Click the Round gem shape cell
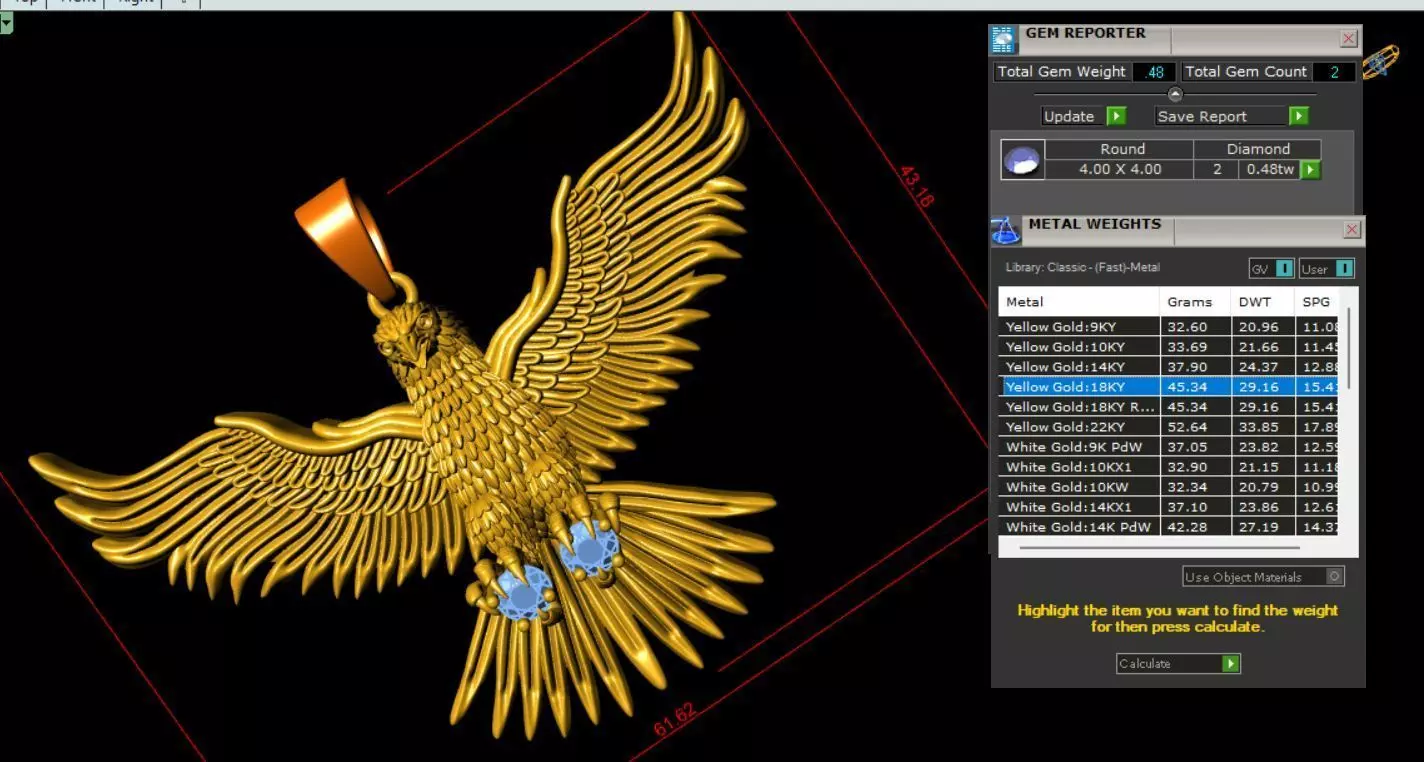The width and height of the screenshot is (1424, 762). [x=1120, y=149]
